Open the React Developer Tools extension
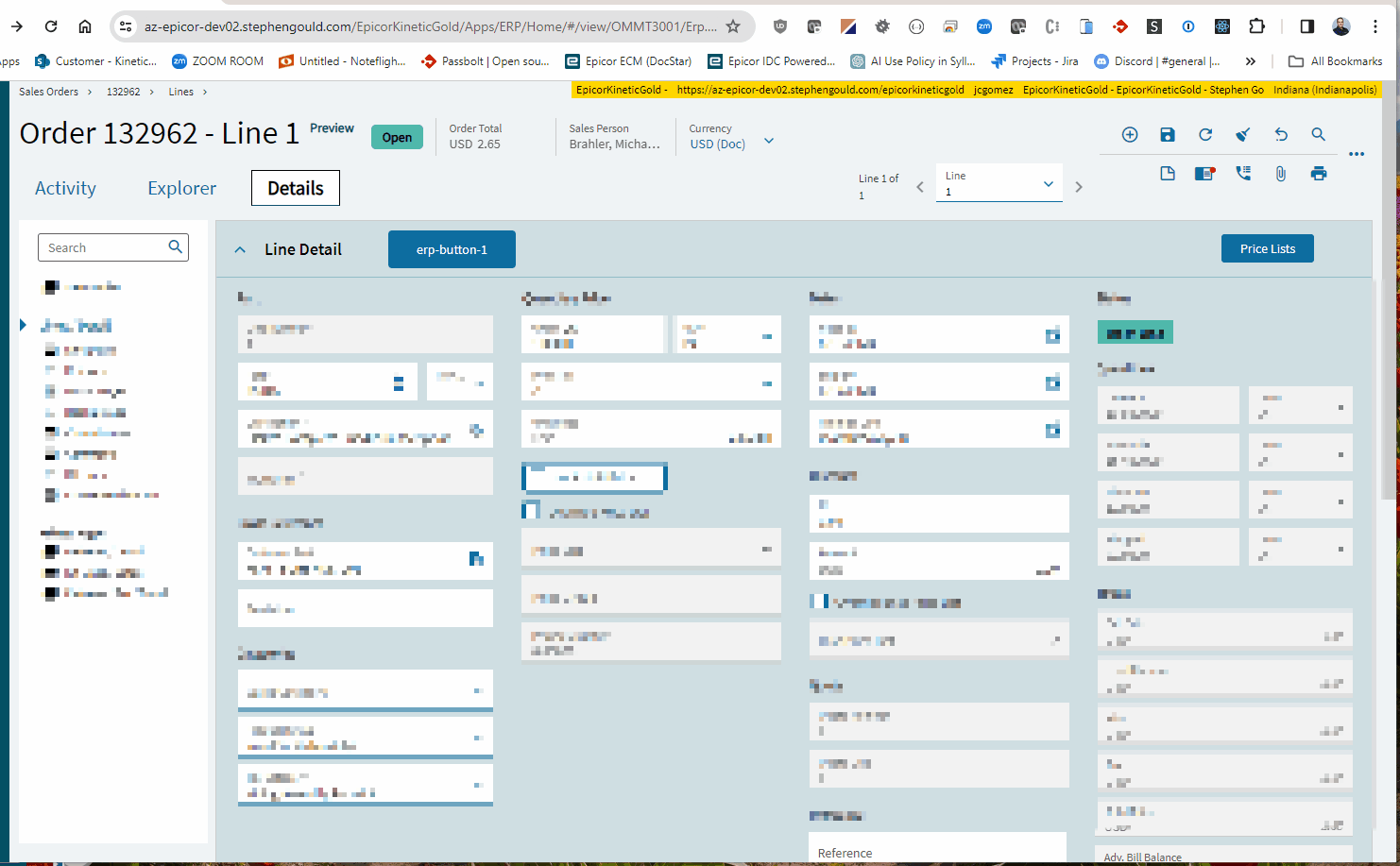 tap(1222, 26)
